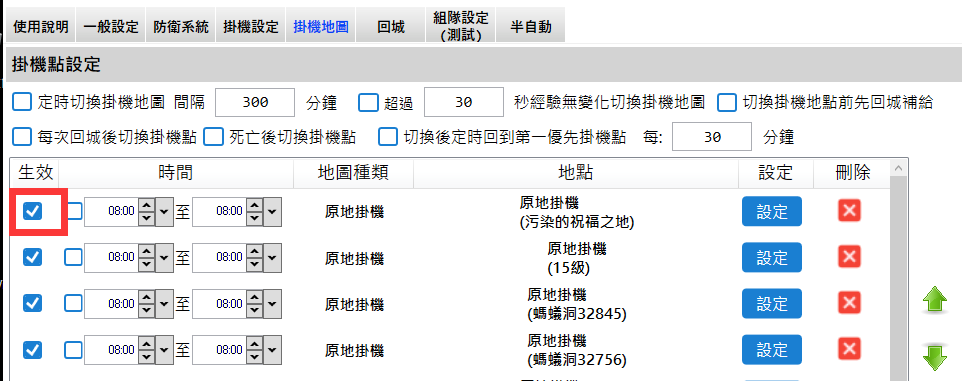962x381 pixels.
Task: Open the 使用說明 tab
Action: 40,26
